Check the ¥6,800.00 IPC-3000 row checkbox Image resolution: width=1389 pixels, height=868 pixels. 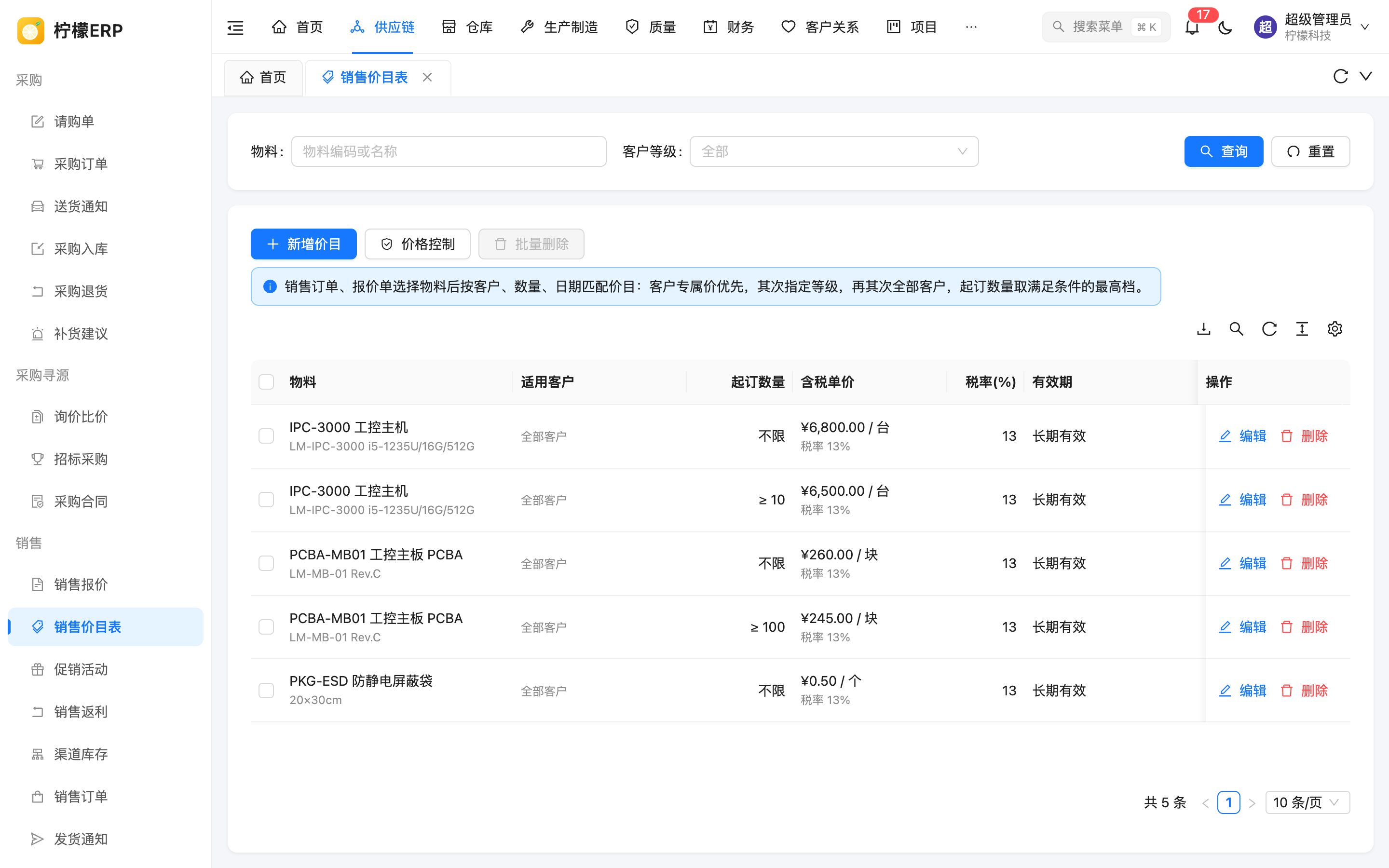266,436
